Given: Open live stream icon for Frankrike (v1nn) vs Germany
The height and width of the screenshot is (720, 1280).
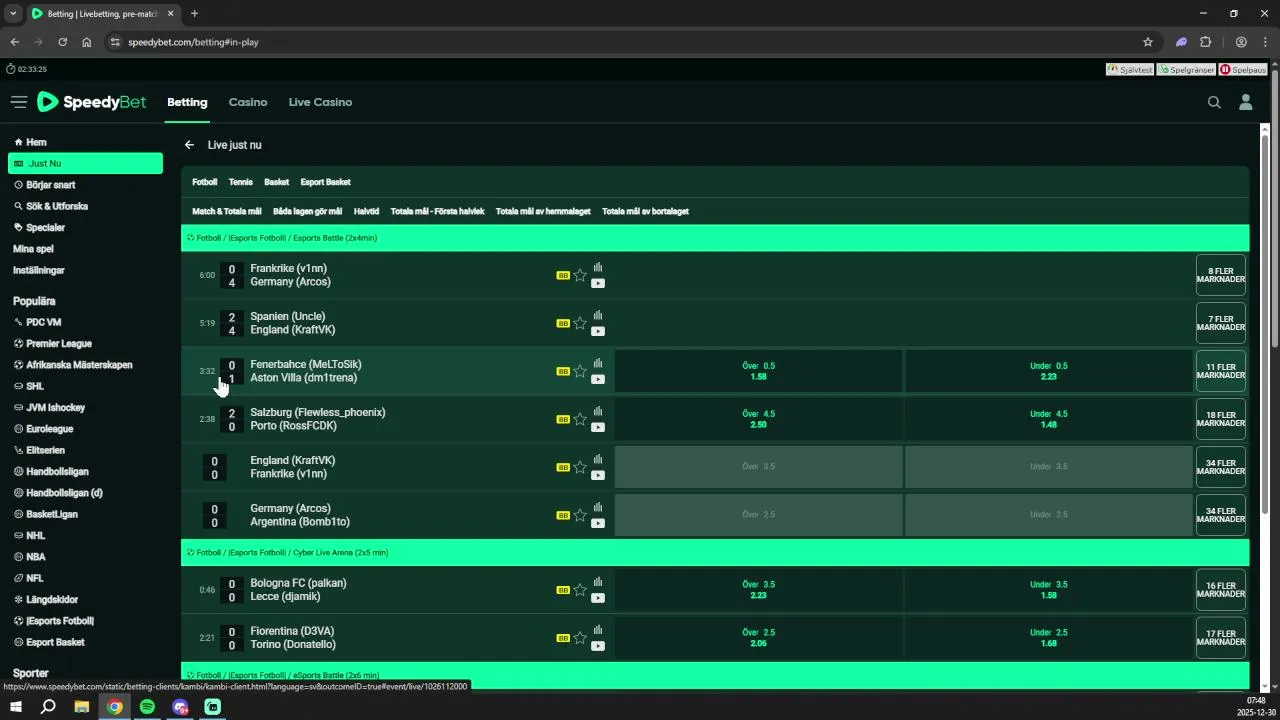Looking at the screenshot, I should (598, 283).
